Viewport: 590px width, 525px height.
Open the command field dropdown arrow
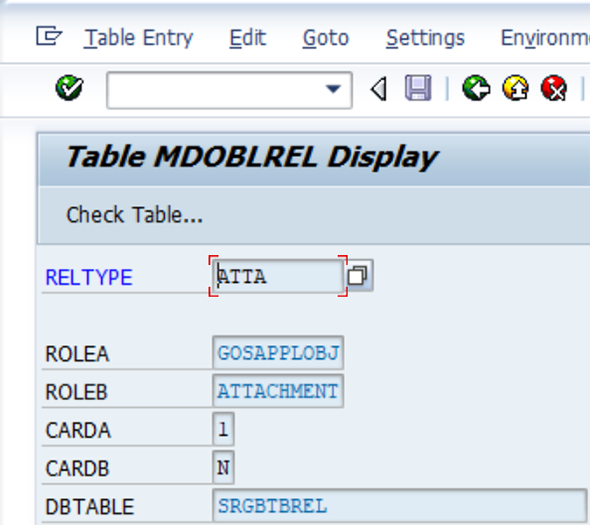coord(333,89)
